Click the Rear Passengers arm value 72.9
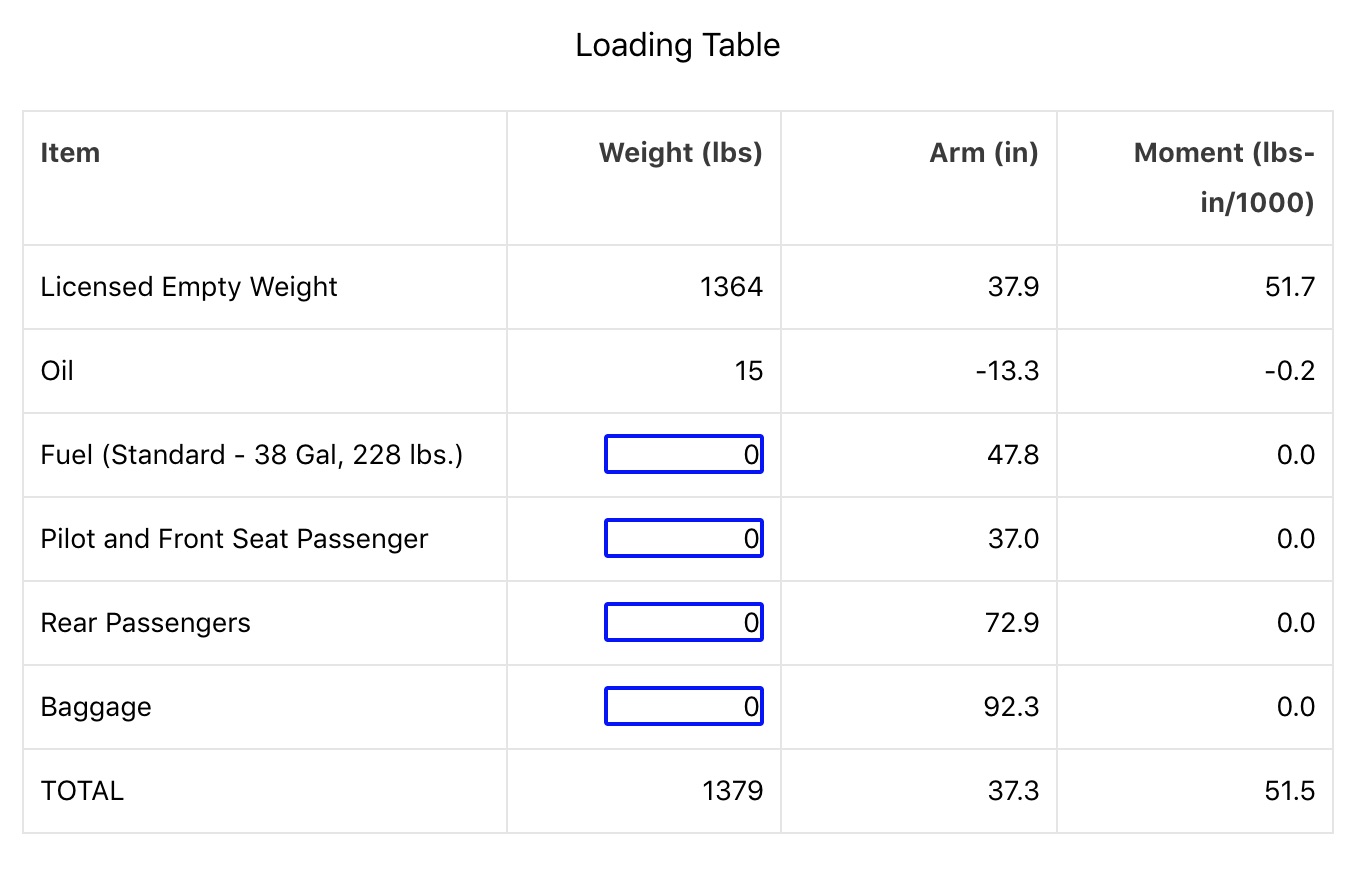 click(x=1012, y=623)
